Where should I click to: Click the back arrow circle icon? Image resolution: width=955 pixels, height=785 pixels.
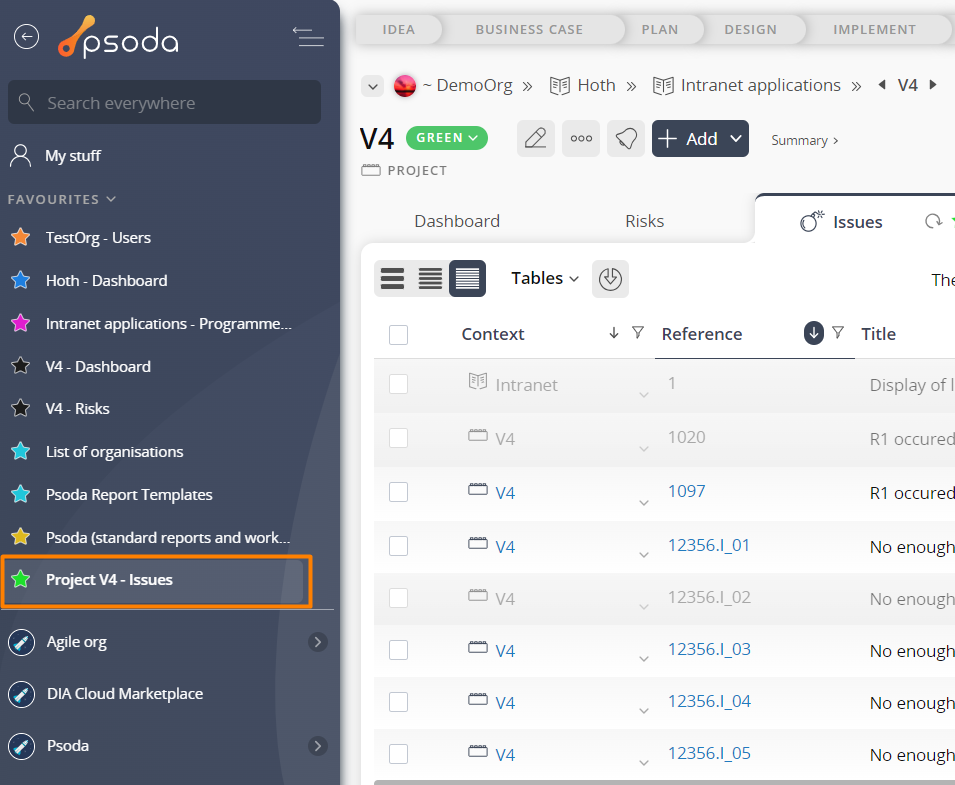pyautogui.click(x=26, y=37)
